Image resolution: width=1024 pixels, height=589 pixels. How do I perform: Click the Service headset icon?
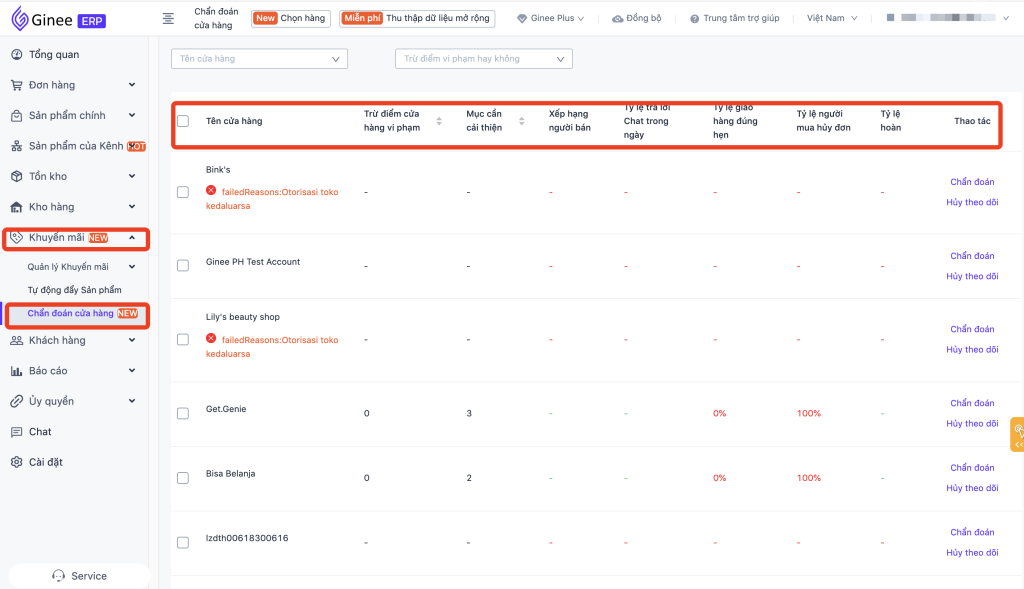[59, 576]
